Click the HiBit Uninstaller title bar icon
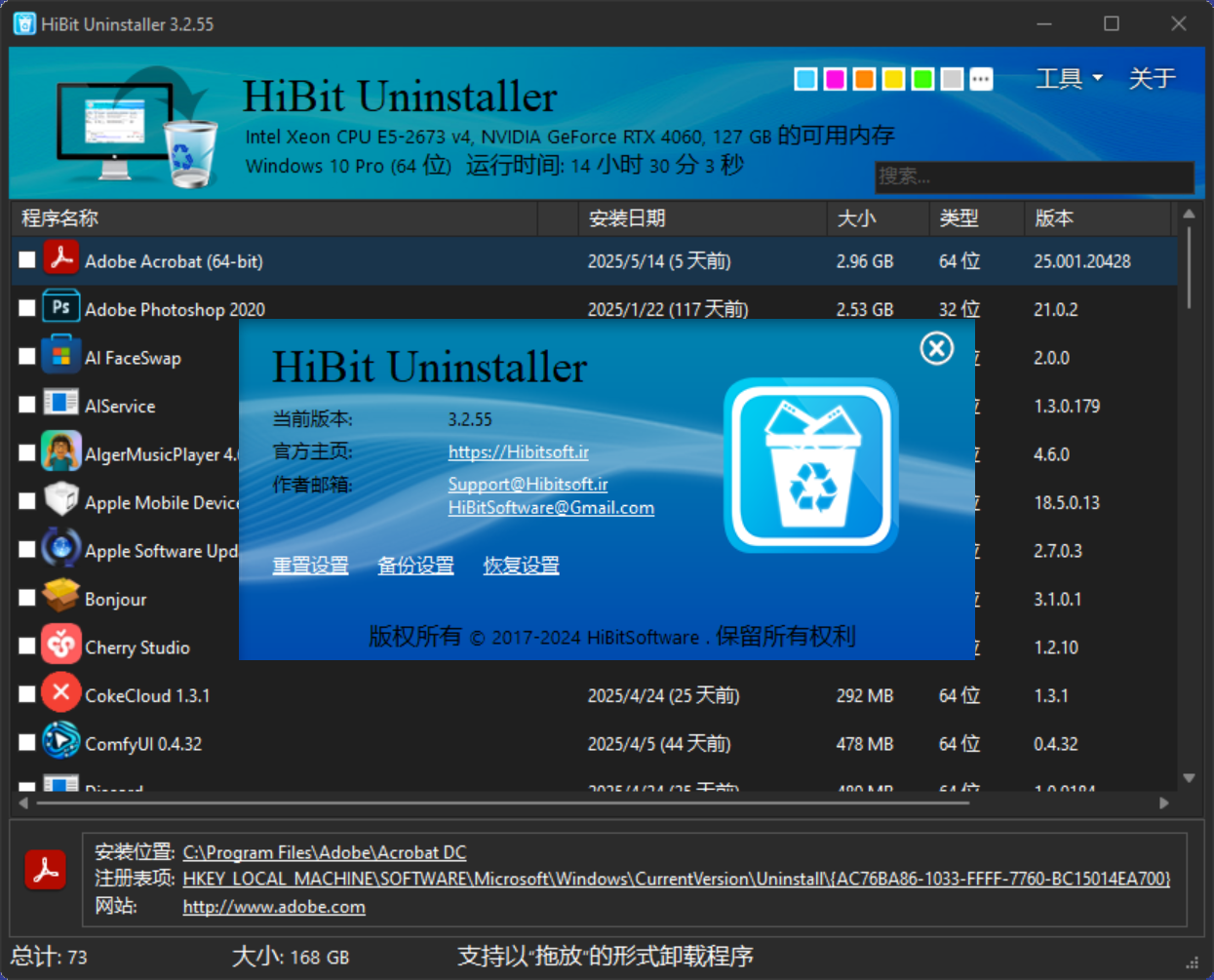 click(24, 23)
